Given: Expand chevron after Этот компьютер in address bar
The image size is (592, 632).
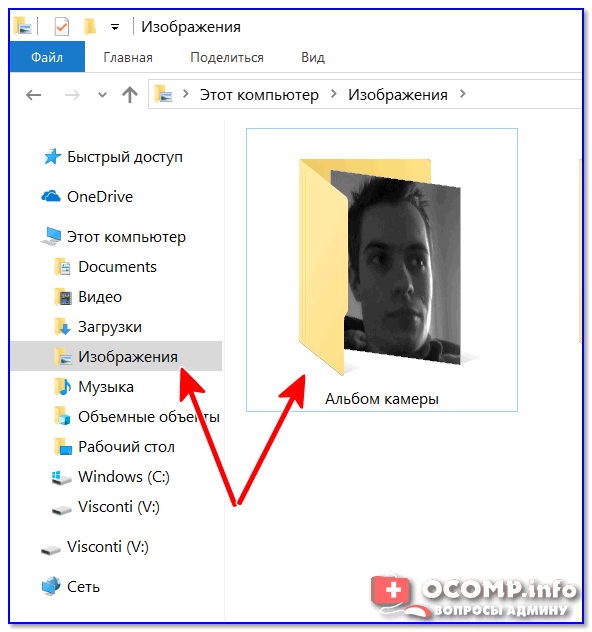Looking at the screenshot, I should click(334, 94).
